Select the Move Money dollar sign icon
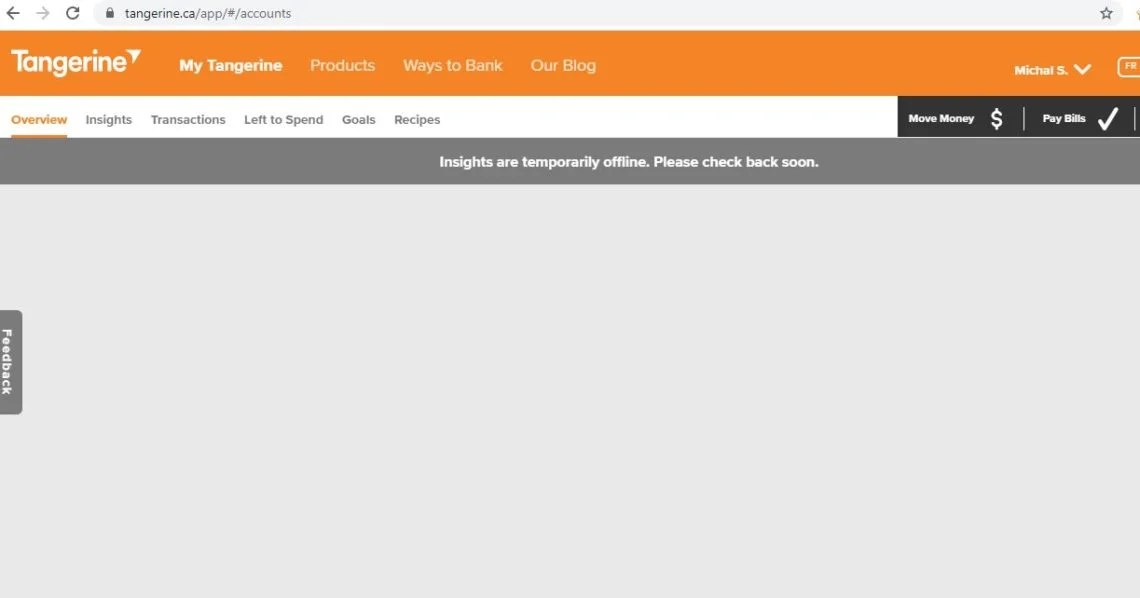The width and height of the screenshot is (1140, 598). (x=996, y=118)
